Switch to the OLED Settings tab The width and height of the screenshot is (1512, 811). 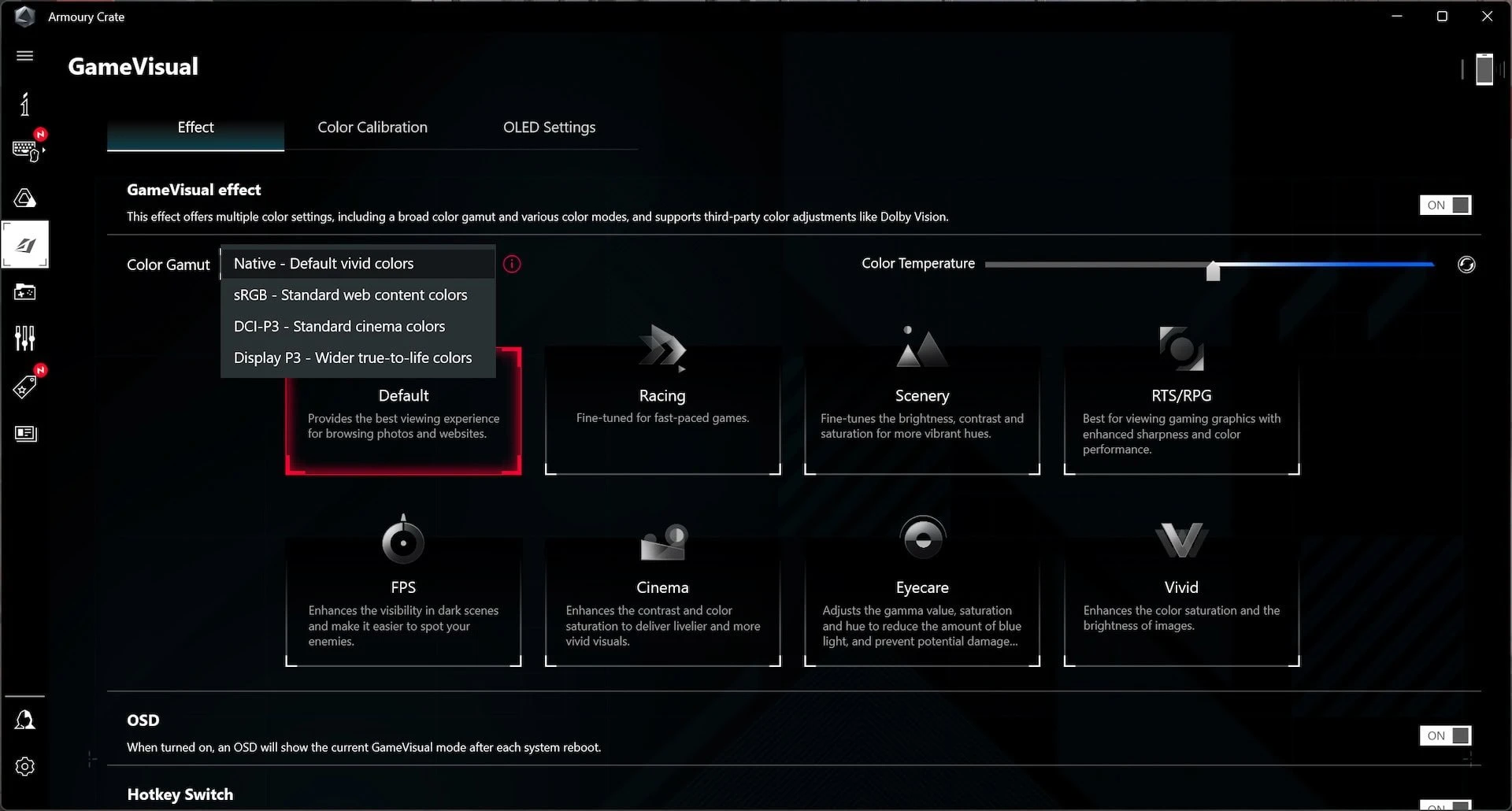pos(549,128)
